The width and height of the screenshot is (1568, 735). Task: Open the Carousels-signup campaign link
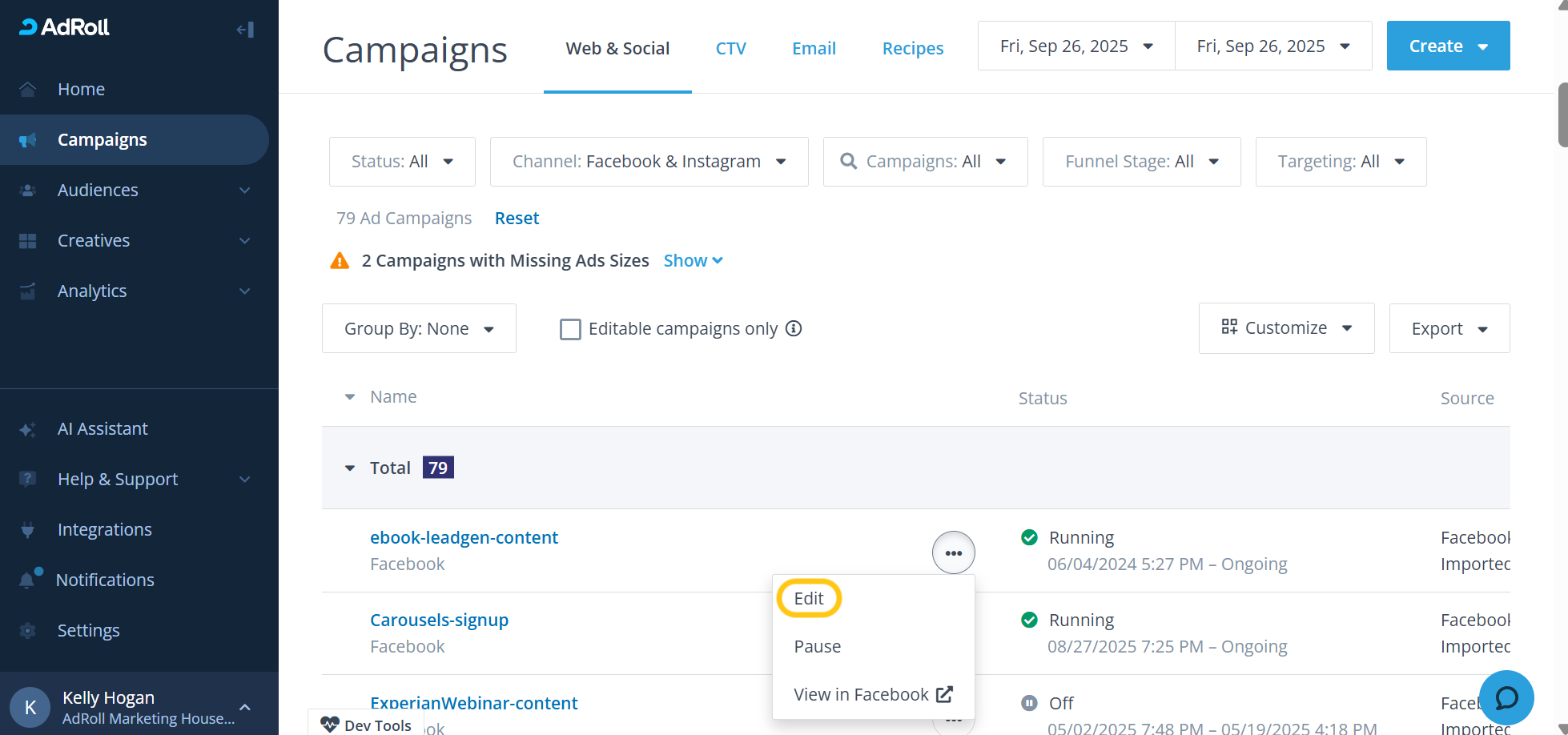(439, 620)
